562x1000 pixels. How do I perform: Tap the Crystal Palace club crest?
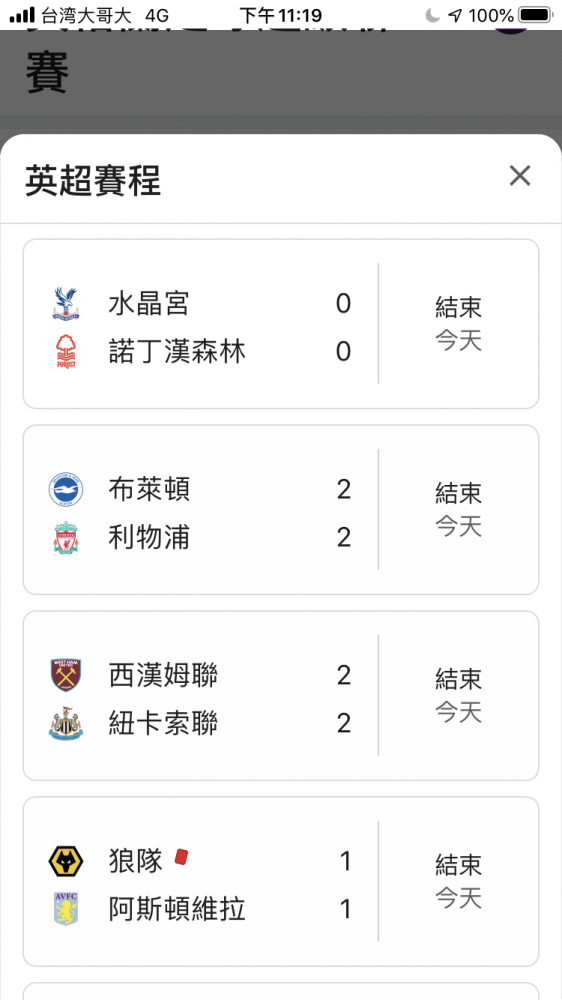[x=66, y=304]
